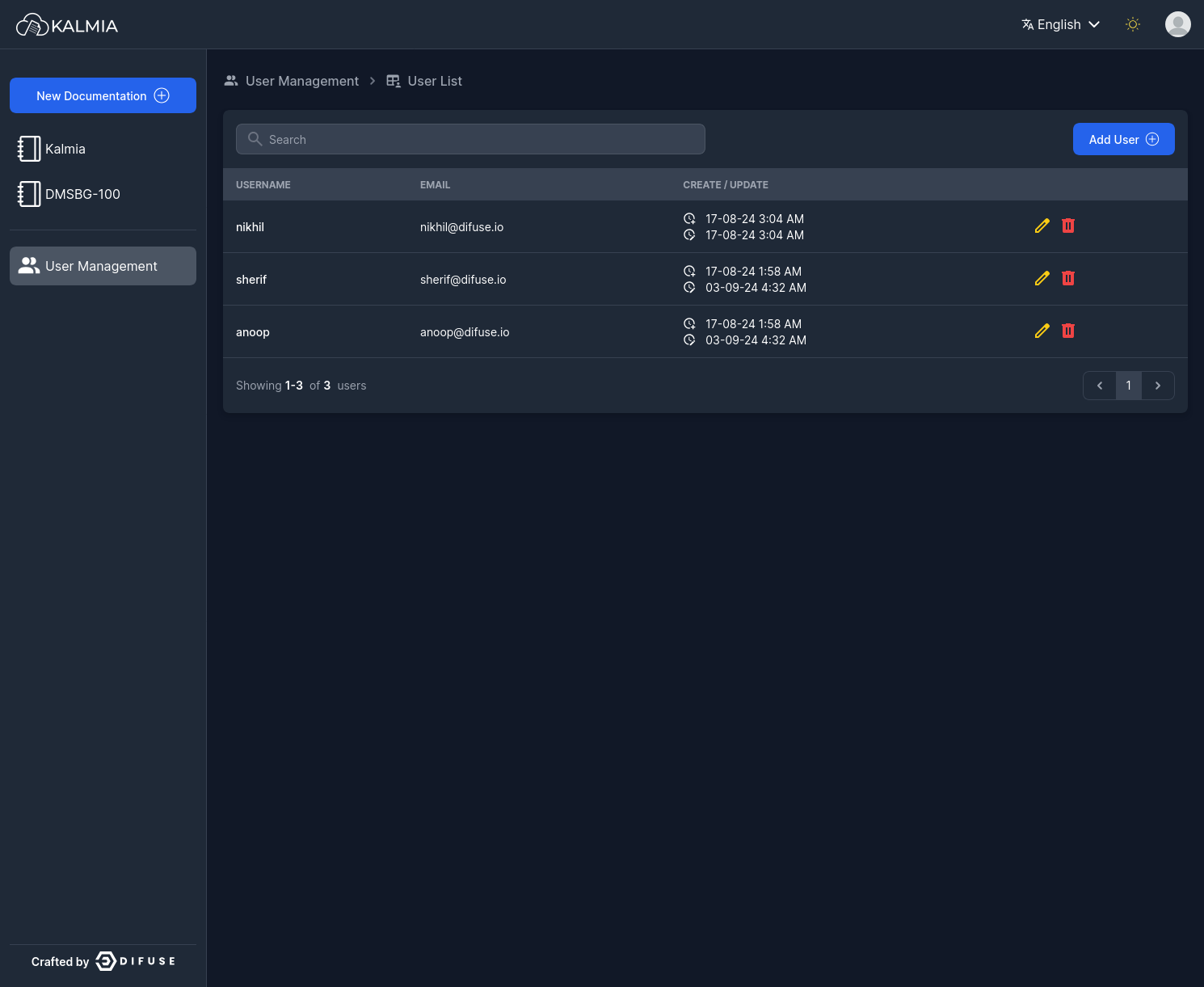This screenshot has width=1204, height=987.
Task: Click email nikhil@difuse.io
Action: (x=461, y=227)
